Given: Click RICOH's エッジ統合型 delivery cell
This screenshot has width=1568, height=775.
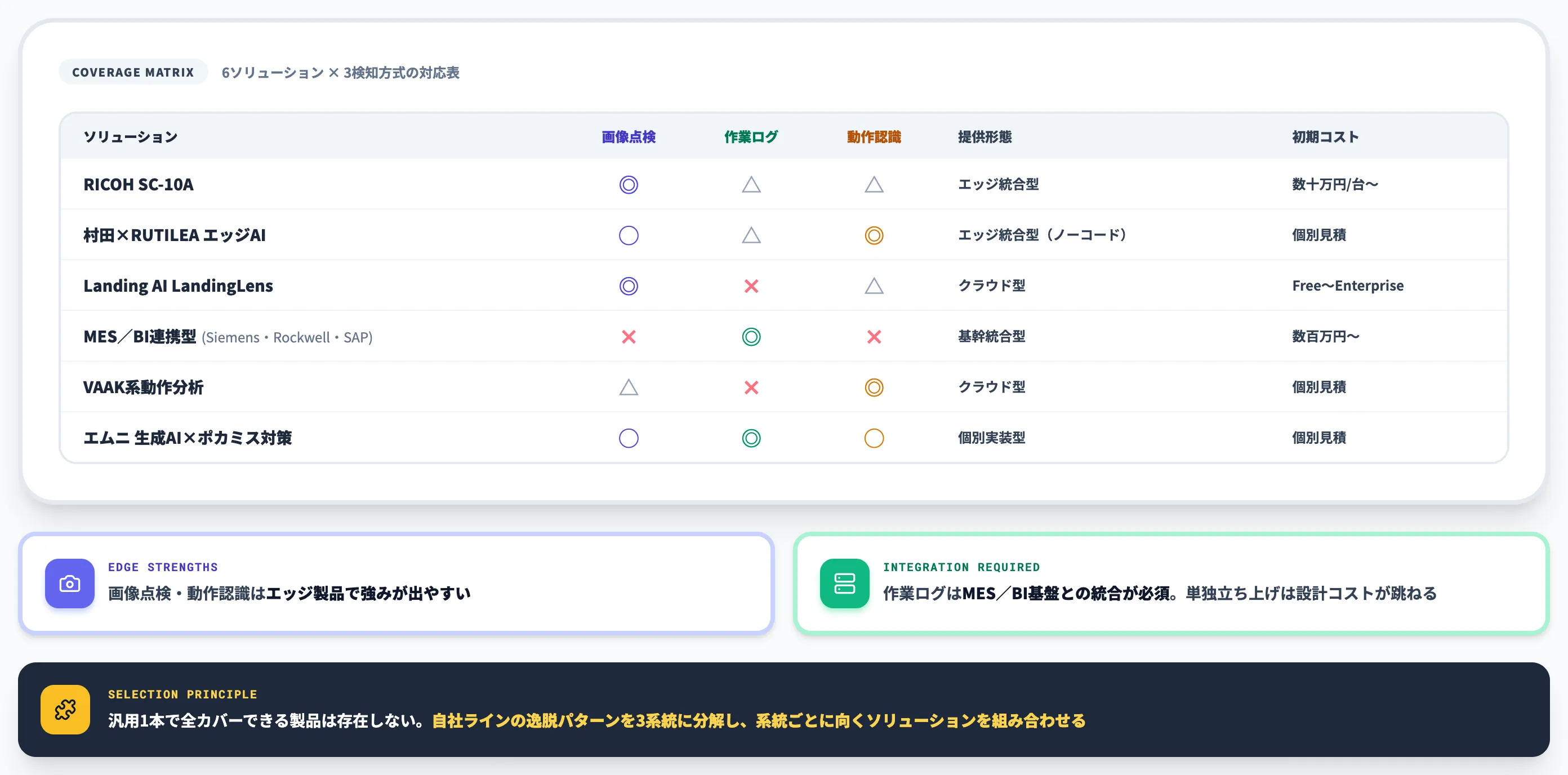Looking at the screenshot, I should (x=998, y=184).
